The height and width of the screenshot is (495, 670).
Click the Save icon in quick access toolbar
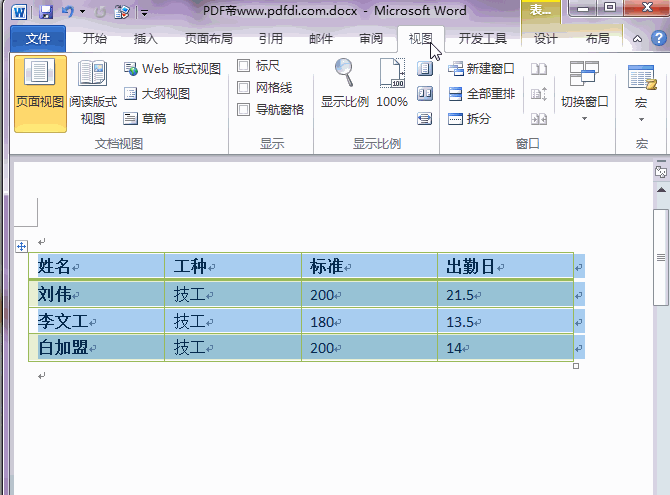coord(45,12)
